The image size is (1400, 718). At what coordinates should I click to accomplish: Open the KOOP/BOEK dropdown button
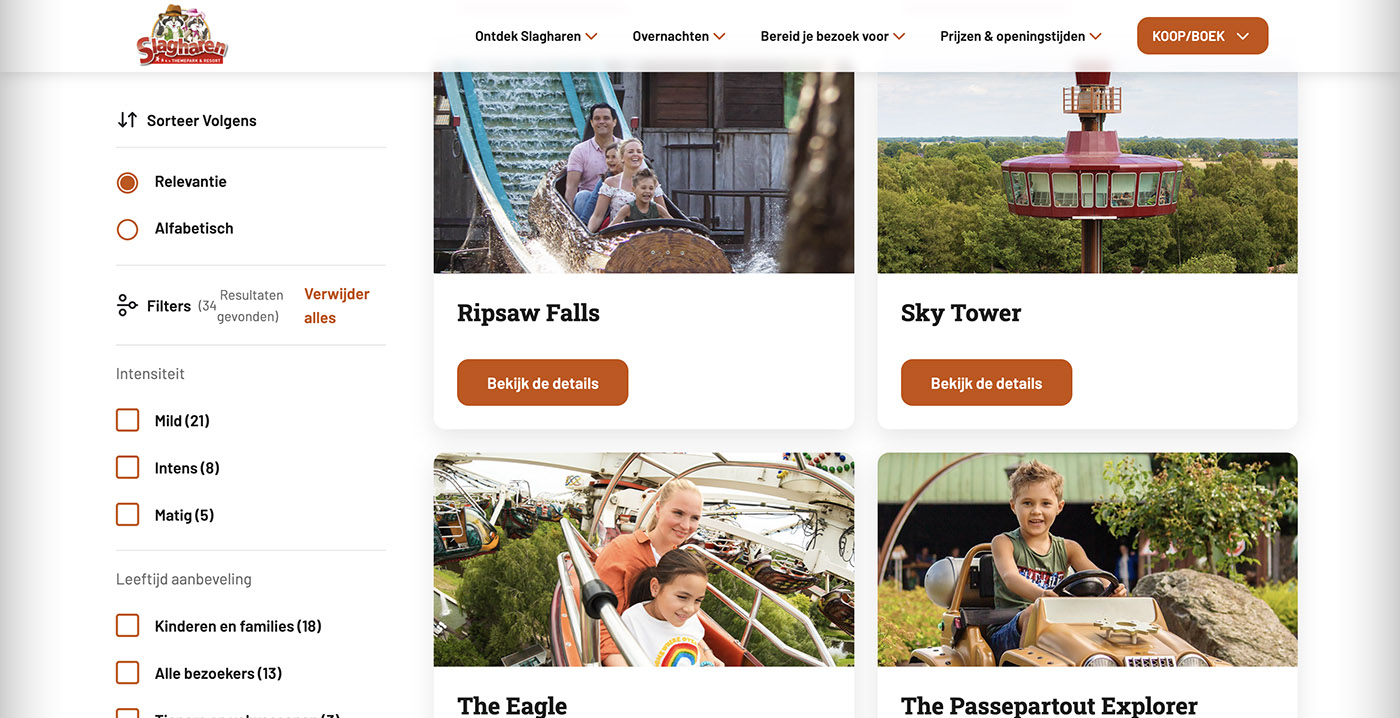point(1202,36)
